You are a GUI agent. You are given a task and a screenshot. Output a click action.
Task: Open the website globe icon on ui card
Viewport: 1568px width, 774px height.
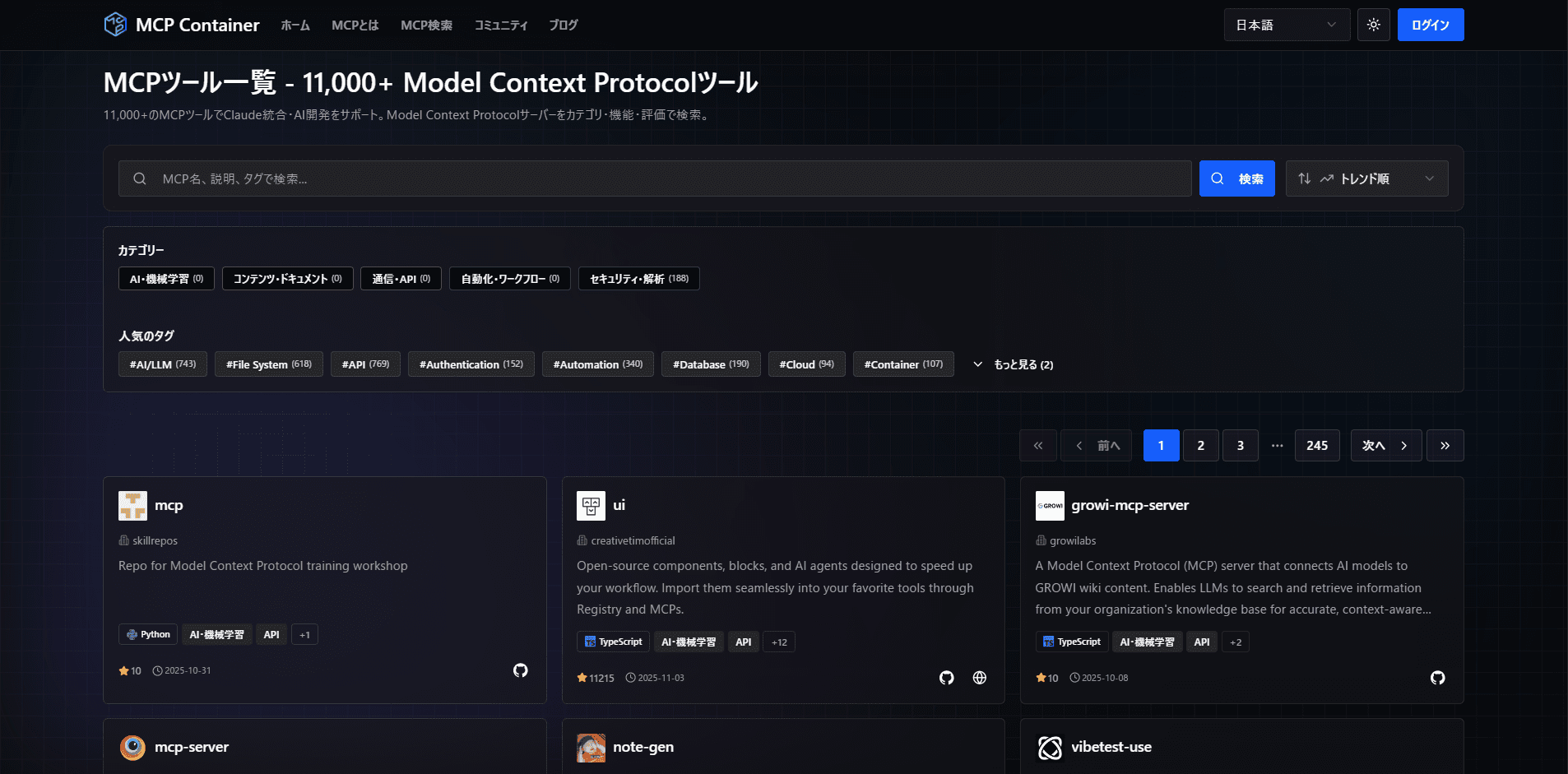pos(979,678)
